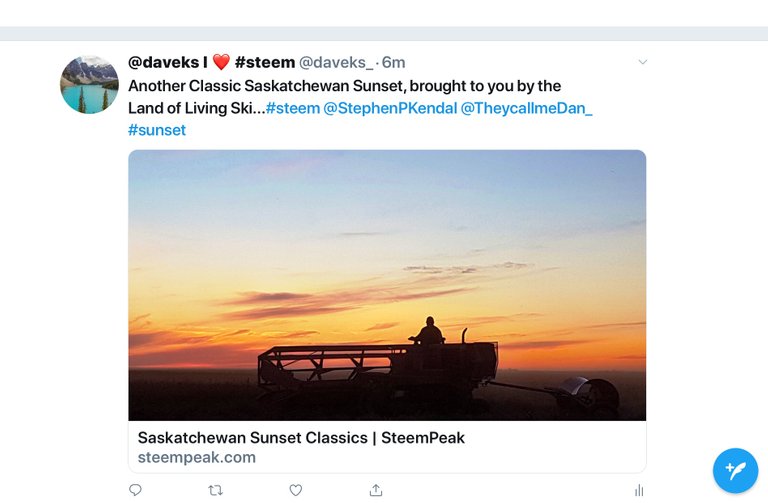The width and height of the screenshot is (768, 503).
Task: Like the tweet with the heart icon
Action: 296,490
